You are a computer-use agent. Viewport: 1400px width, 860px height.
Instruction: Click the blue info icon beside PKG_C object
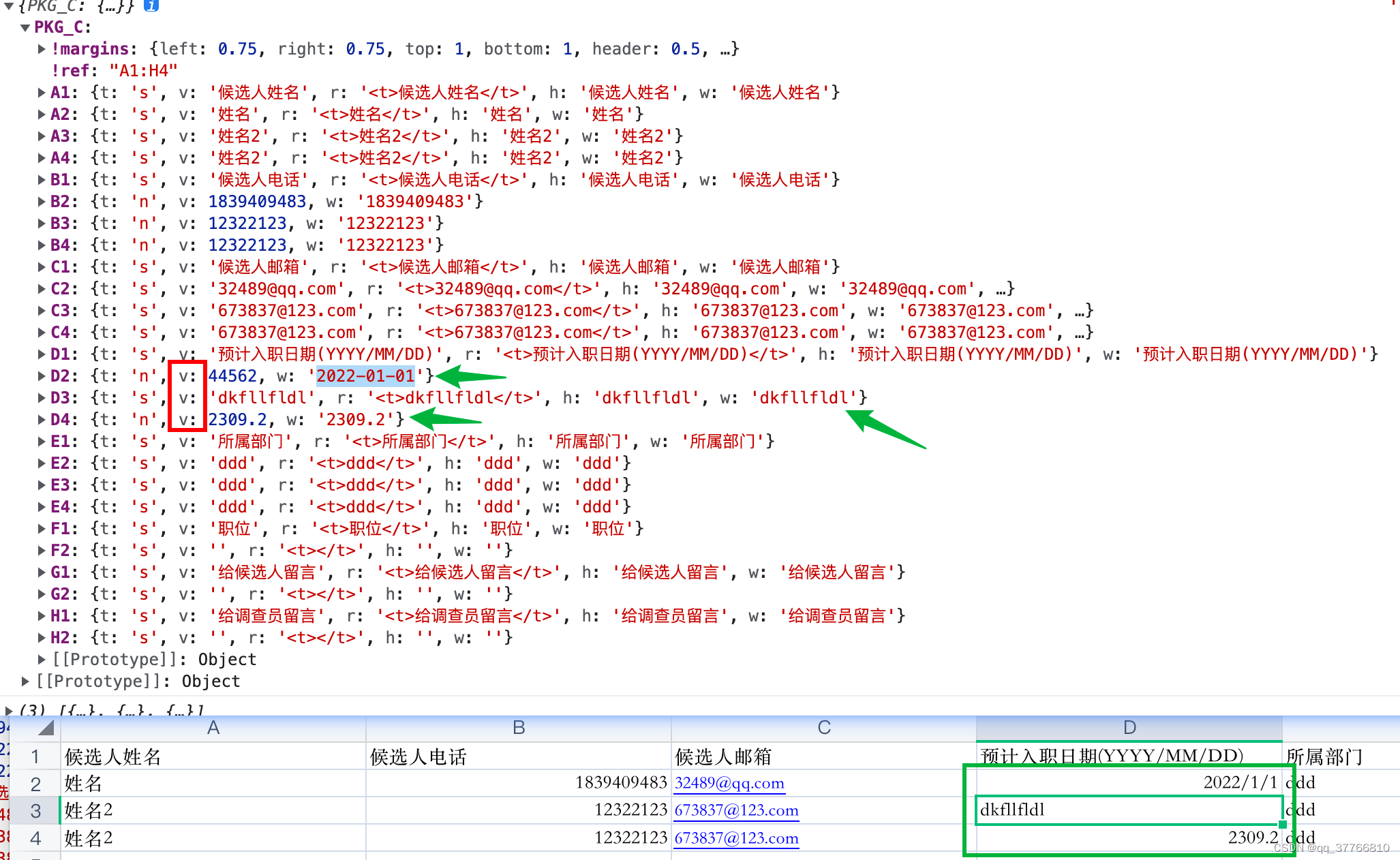[151, 5]
